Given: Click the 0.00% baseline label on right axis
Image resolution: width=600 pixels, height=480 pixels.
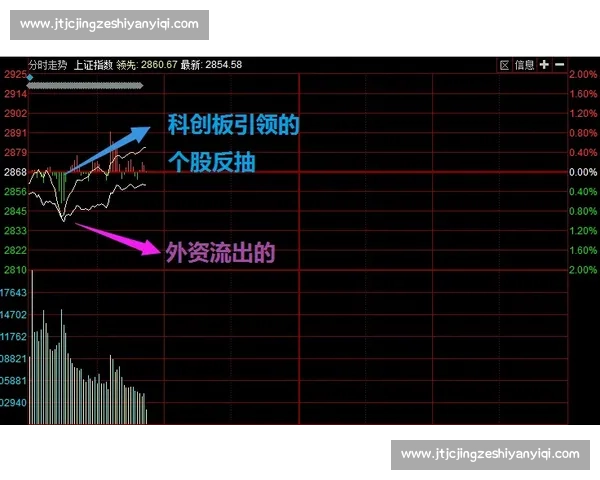Looking at the screenshot, I should pyautogui.click(x=582, y=173).
